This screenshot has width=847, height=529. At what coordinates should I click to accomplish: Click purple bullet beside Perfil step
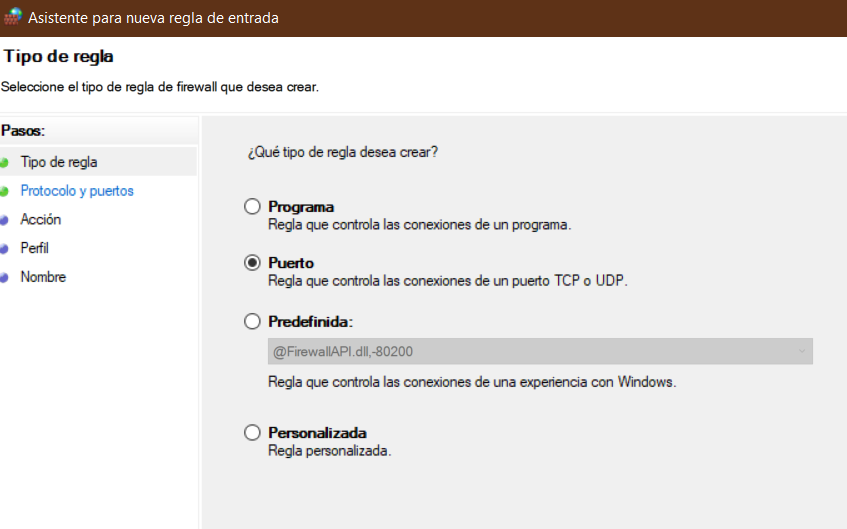[x=4, y=249]
